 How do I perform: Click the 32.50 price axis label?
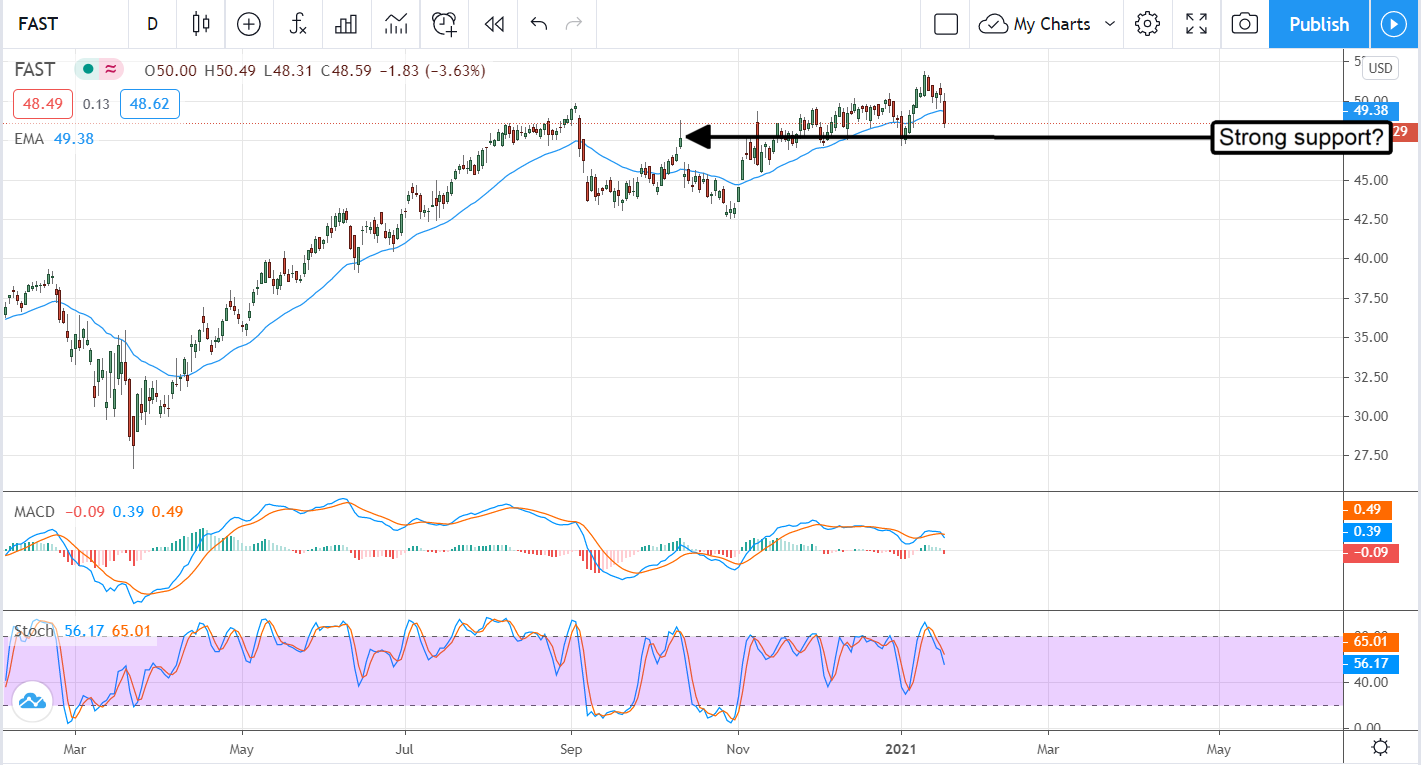pyautogui.click(x=1371, y=377)
